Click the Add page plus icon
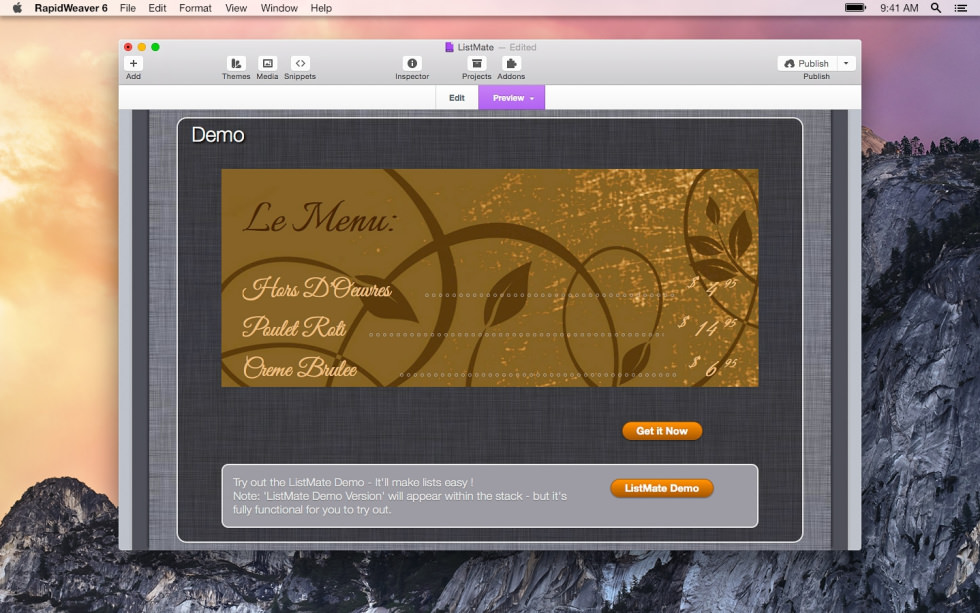Viewport: 980px width, 613px height. tap(133, 63)
